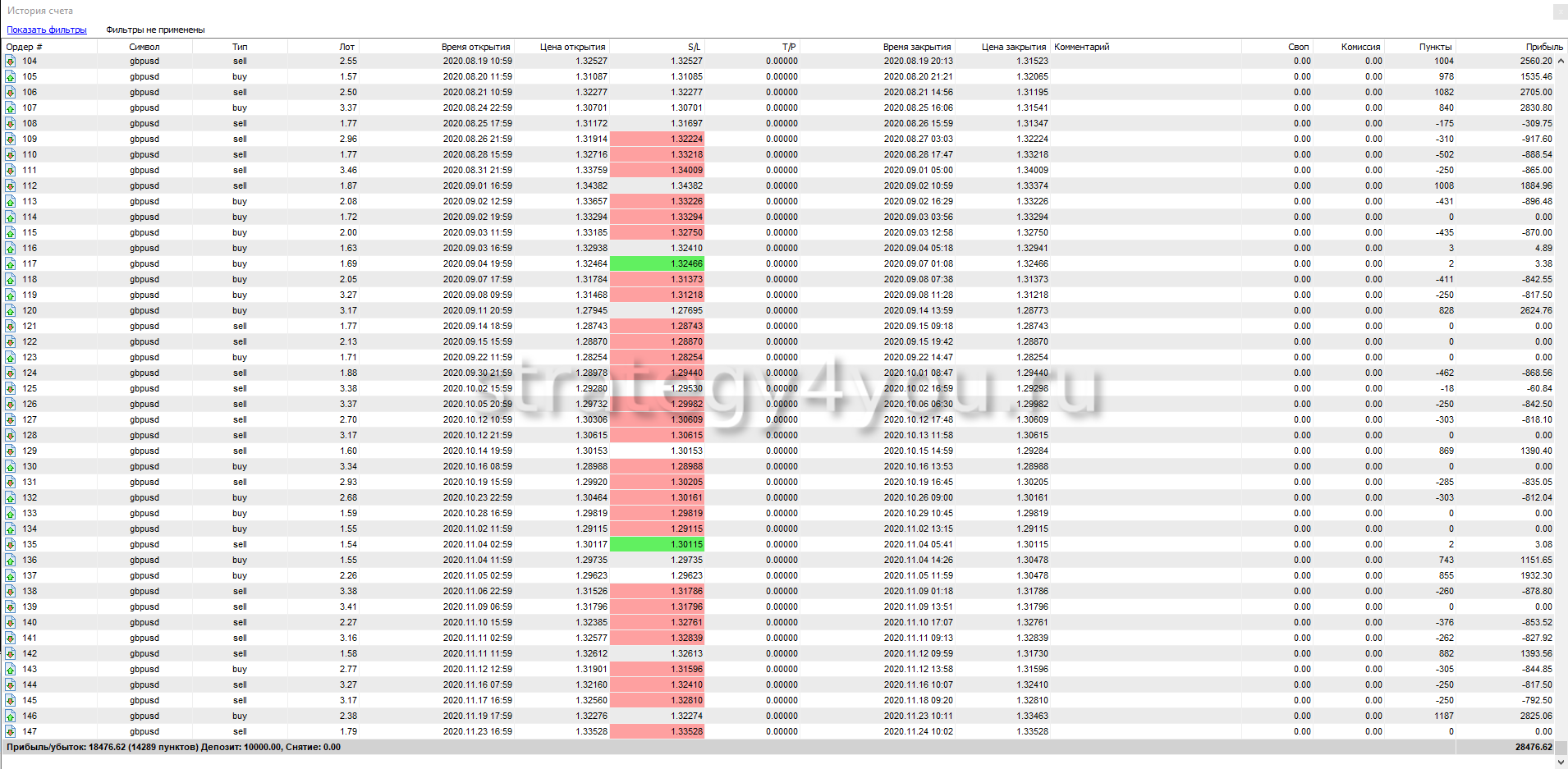Click red S/L cell 1.32224 in order 109
Screen dimensions: 1568x769
(657, 139)
